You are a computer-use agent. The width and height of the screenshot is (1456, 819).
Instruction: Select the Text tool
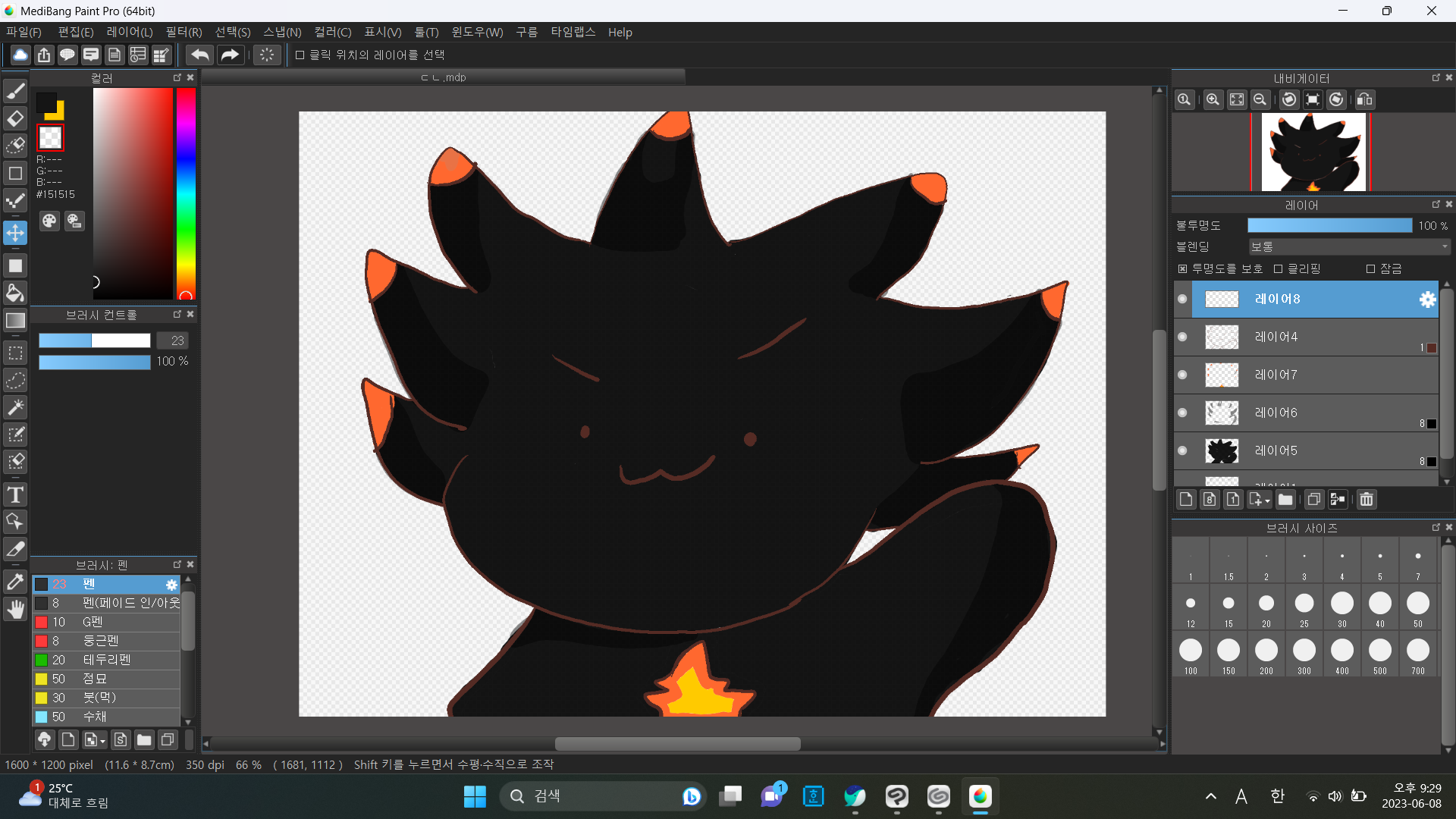15,494
